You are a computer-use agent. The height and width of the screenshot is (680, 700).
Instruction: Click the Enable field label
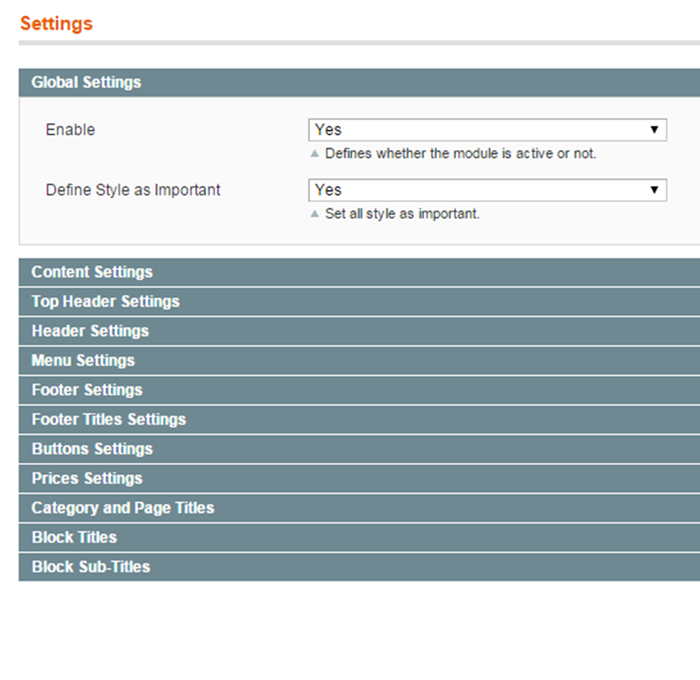[x=71, y=130]
